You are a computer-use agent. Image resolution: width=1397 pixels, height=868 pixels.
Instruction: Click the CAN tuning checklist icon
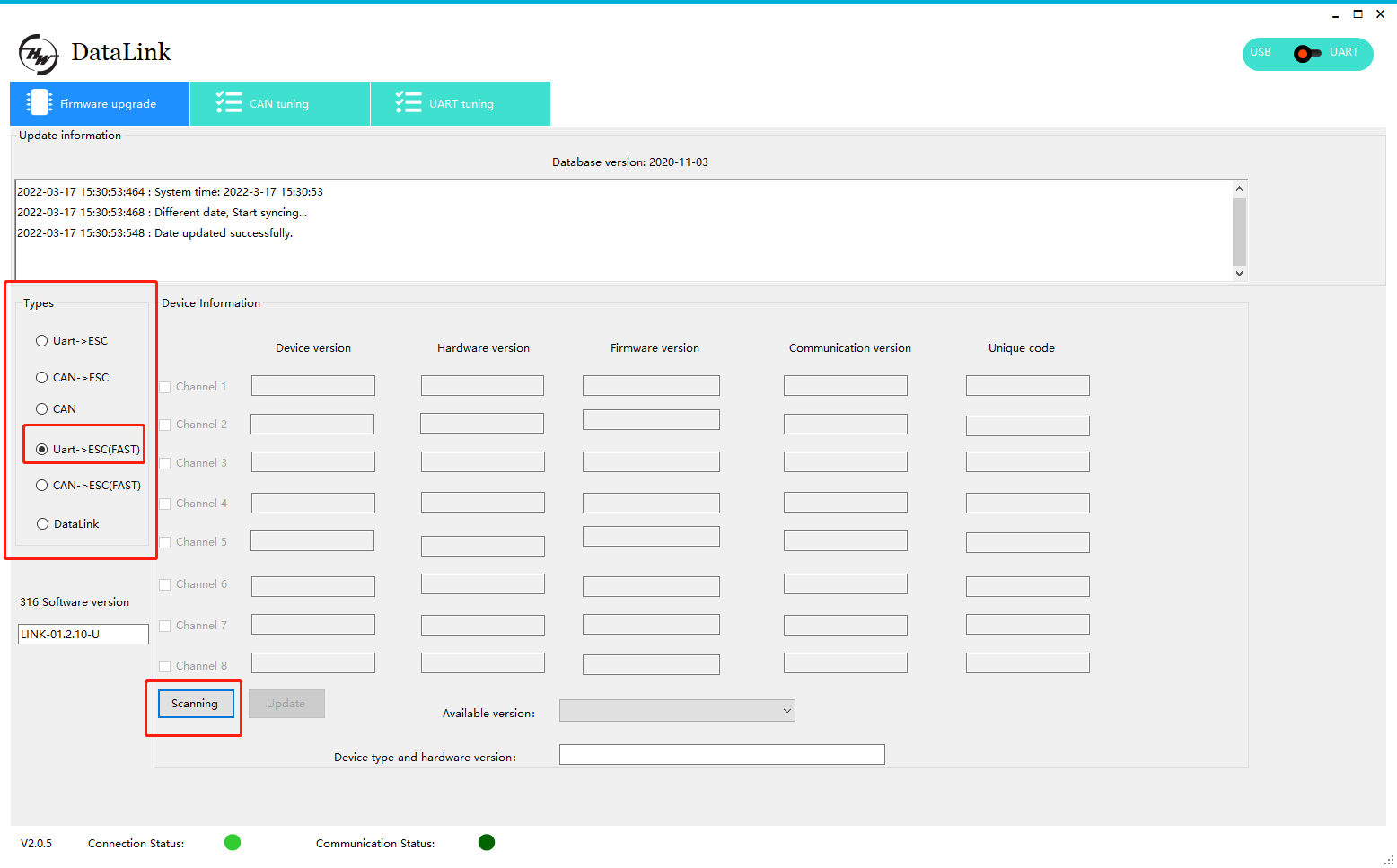tap(229, 102)
